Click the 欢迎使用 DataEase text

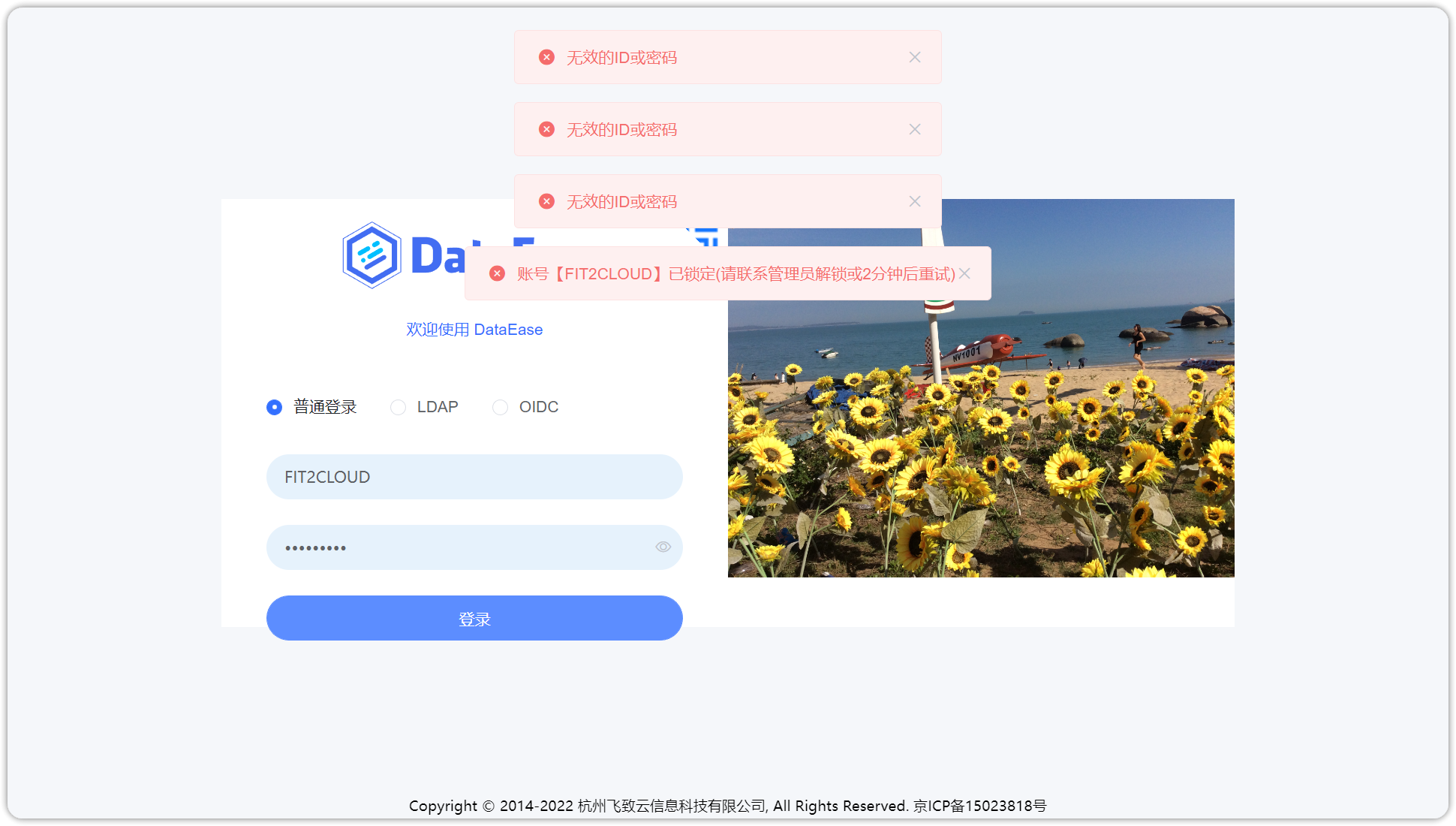click(x=474, y=329)
